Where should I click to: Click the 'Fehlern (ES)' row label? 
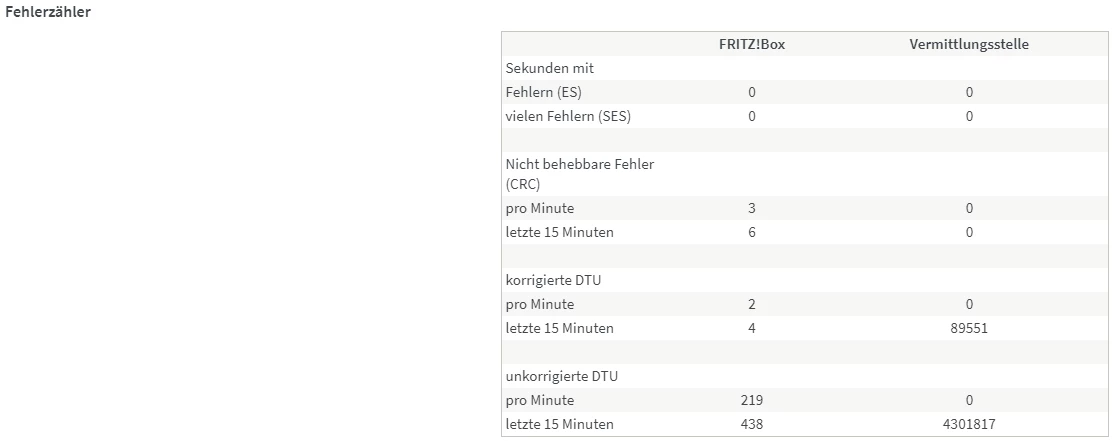[x=544, y=92]
